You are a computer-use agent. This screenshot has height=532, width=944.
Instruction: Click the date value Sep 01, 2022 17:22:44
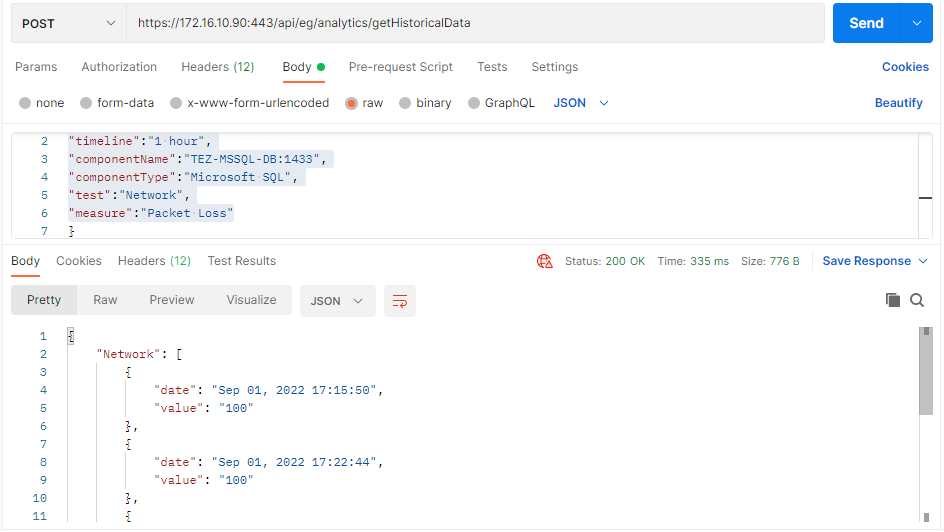pyautogui.click(x=293, y=462)
